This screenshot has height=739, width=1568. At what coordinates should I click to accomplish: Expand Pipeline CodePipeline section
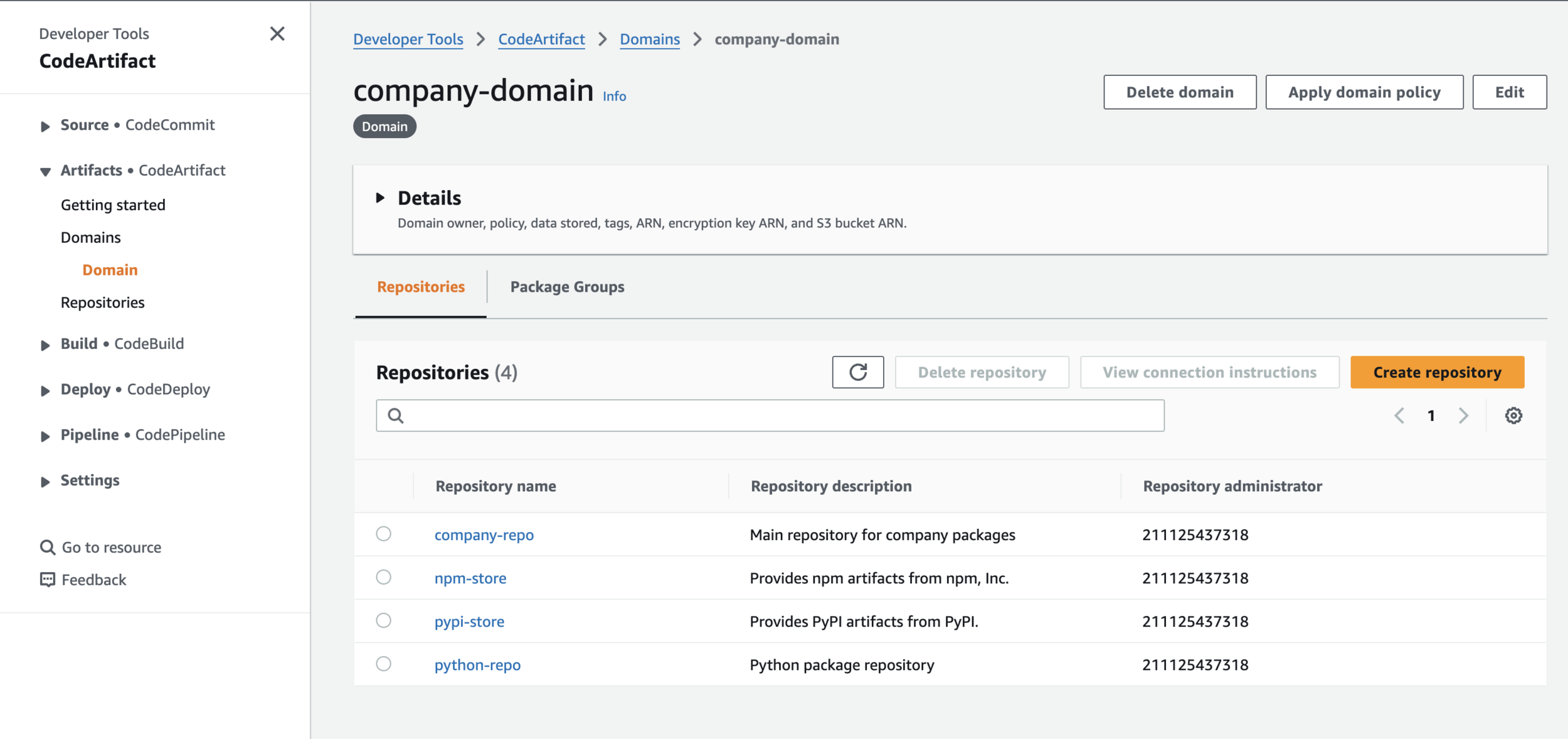pos(45,436)
